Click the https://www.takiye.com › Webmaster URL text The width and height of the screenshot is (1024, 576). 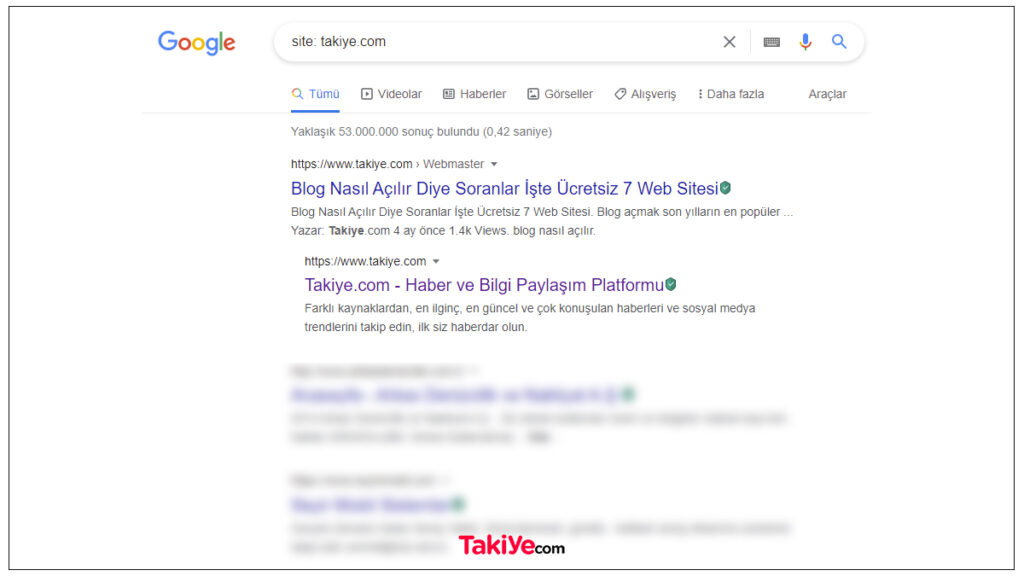coord(387,164)
